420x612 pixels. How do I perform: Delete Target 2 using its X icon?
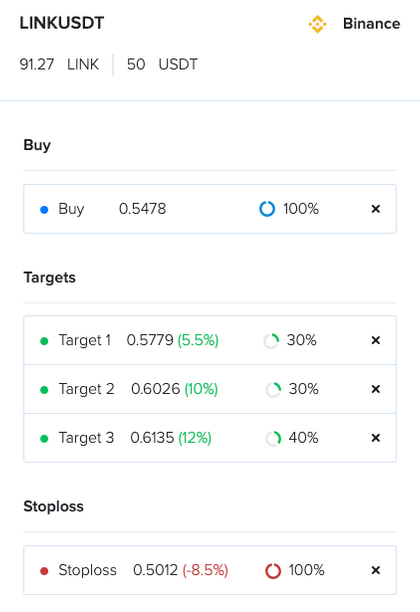click(x=376, y=389)
